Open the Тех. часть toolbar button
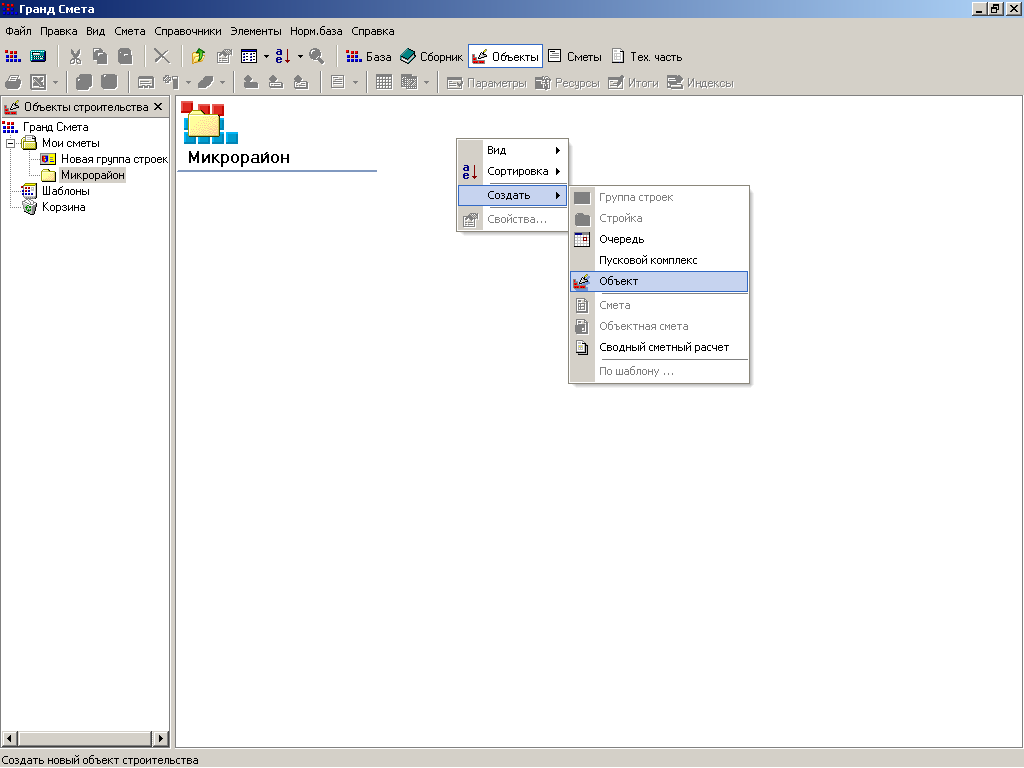 click(x=647, y=57)
